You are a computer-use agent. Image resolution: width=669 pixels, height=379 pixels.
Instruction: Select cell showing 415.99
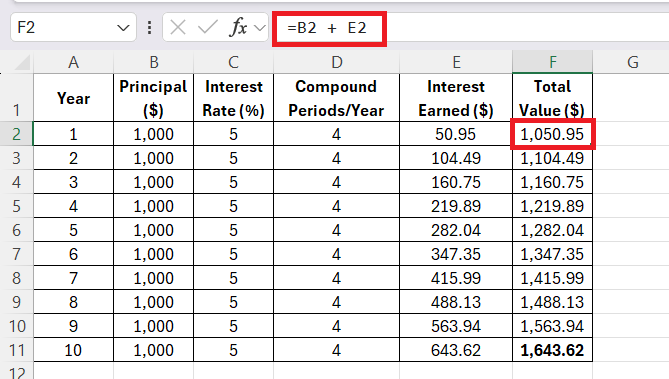point(456,278)
